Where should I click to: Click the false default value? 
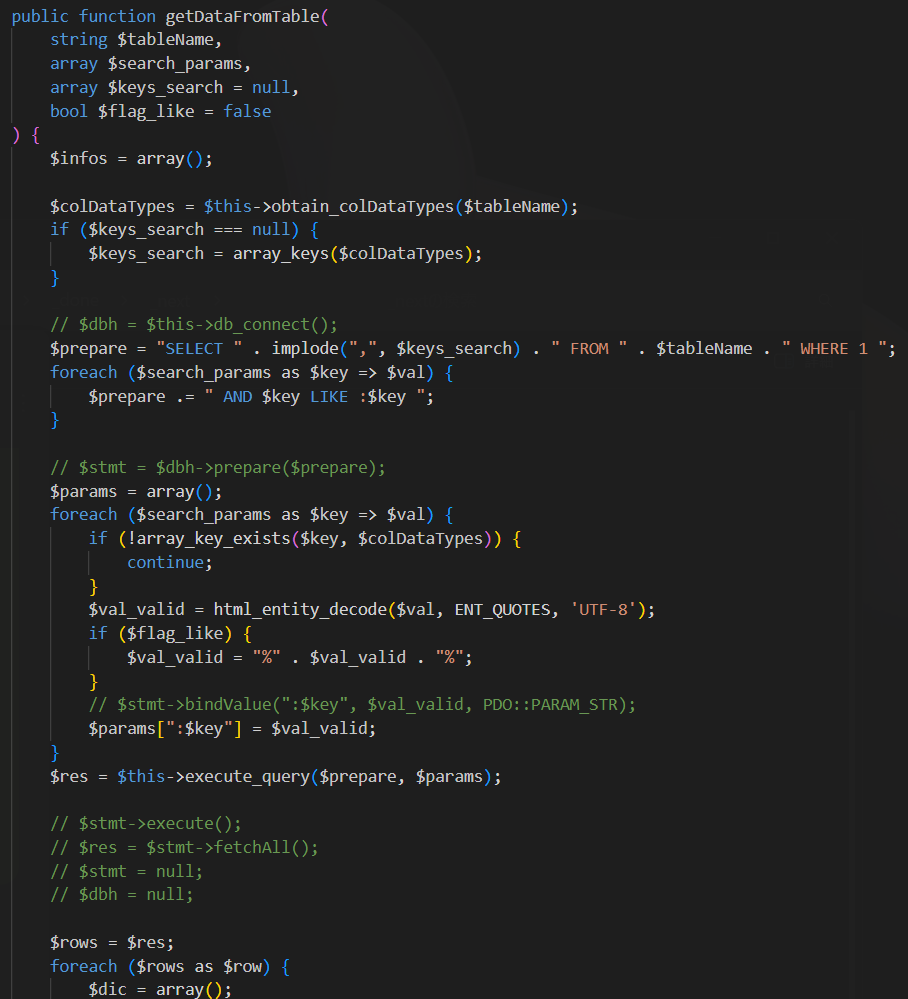click(247, 111)
